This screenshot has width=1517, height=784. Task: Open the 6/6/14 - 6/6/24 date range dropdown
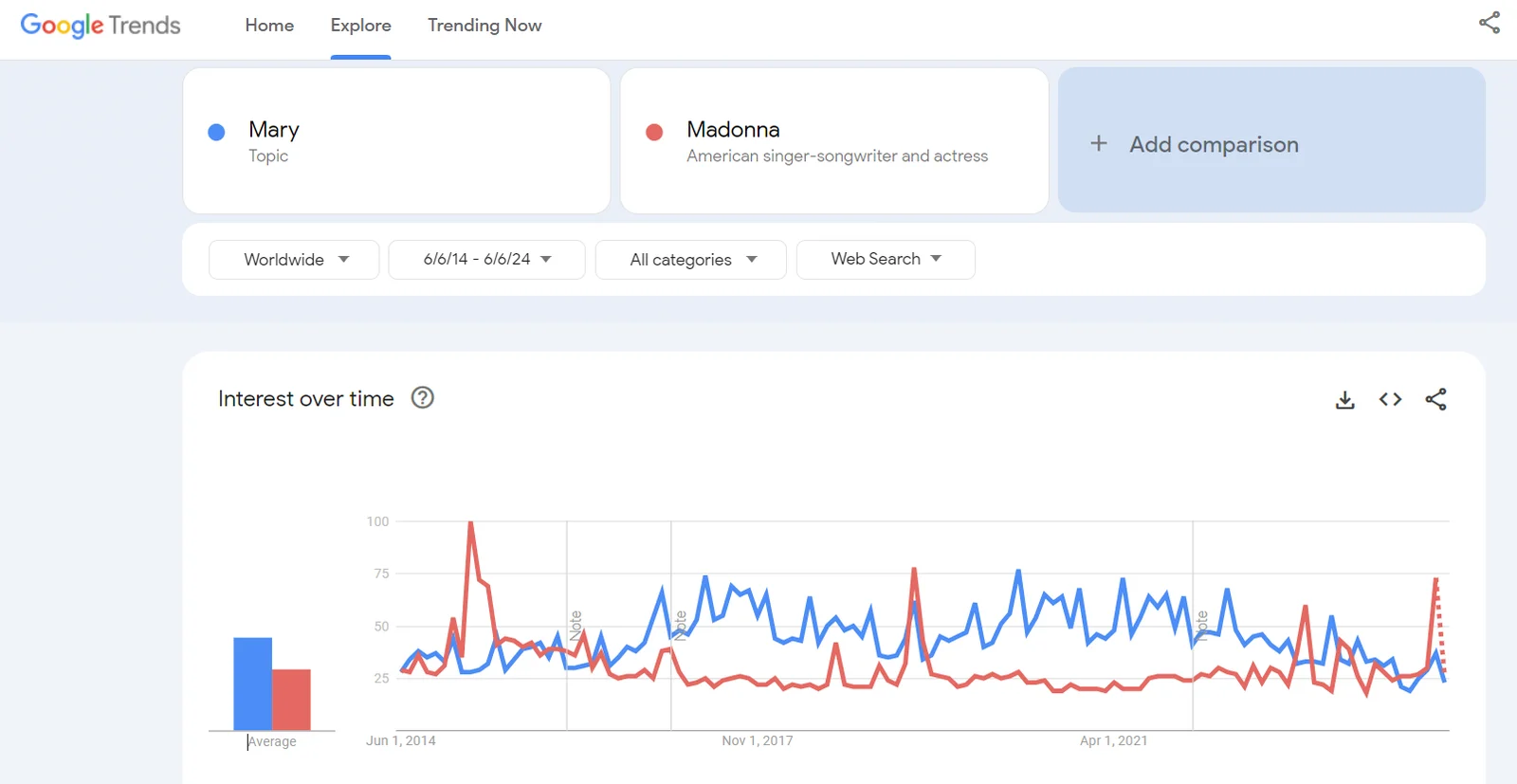(486, 260)
